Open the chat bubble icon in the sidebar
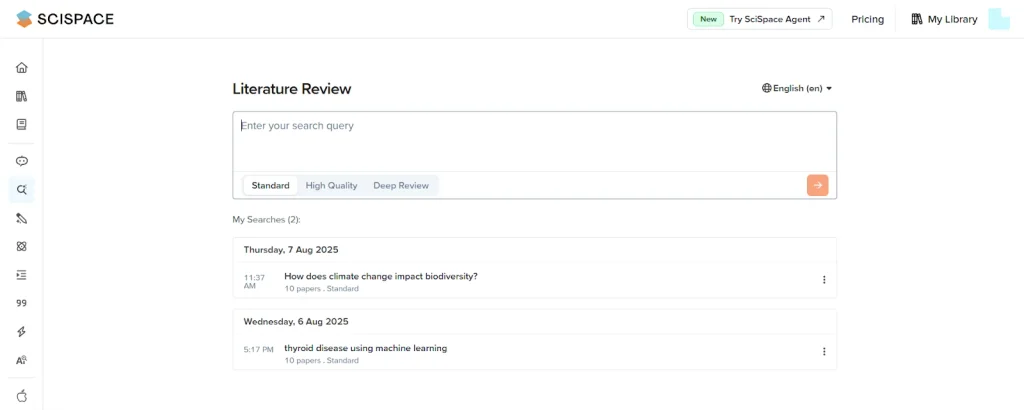This screenshot has width=1024, height=410. [x=22, y=161]
